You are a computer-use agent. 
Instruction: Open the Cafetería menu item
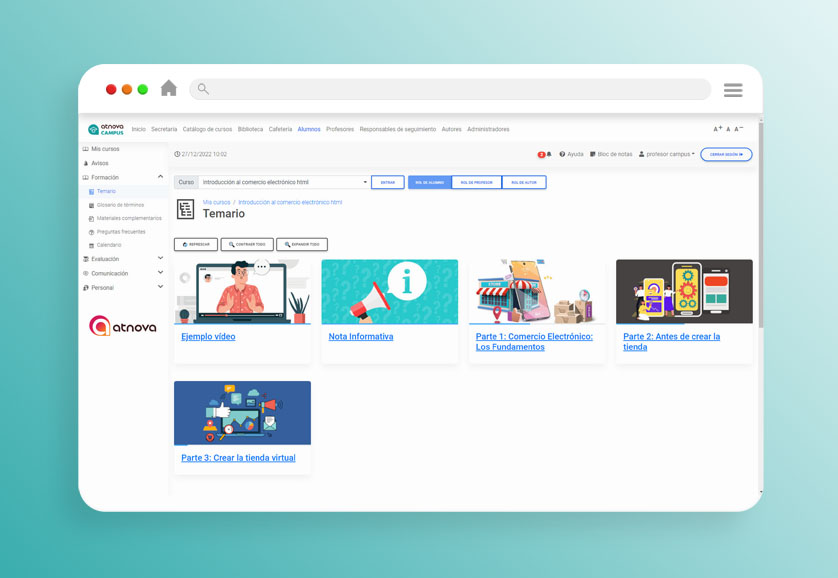click(x=281, y=129)
